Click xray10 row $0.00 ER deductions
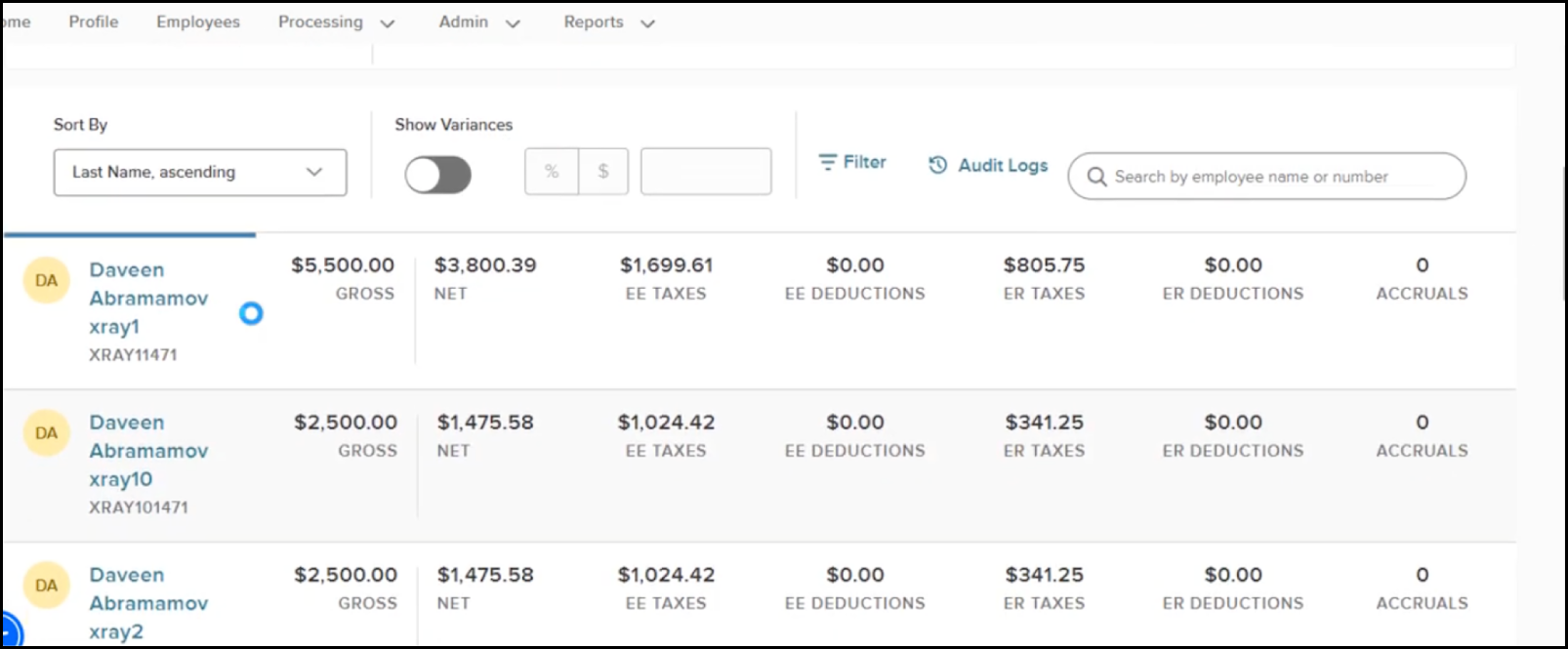 (x=1233, y=423)
